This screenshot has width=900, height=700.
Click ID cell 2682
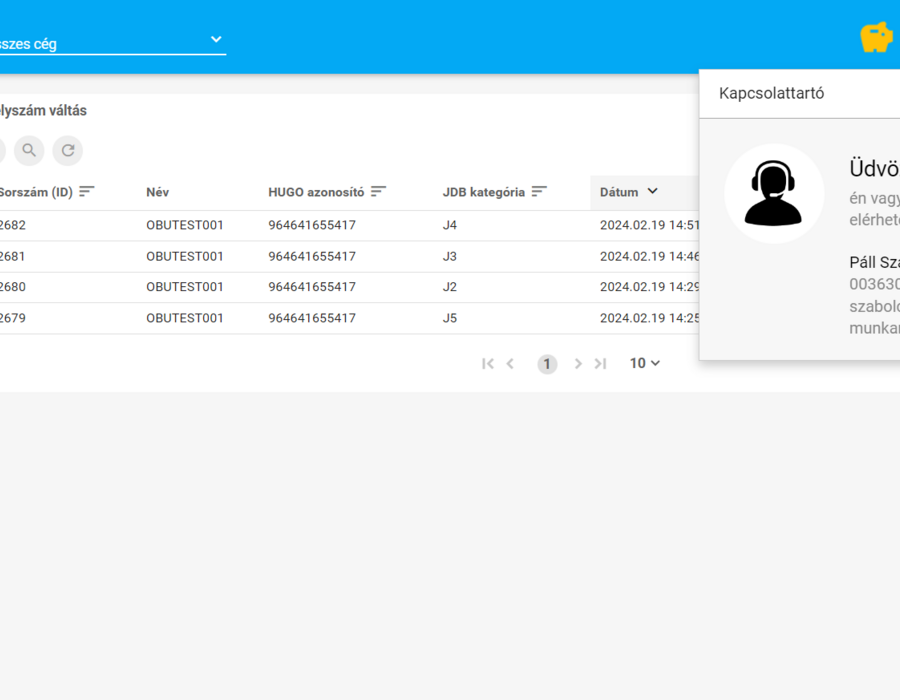coord(13,225)
